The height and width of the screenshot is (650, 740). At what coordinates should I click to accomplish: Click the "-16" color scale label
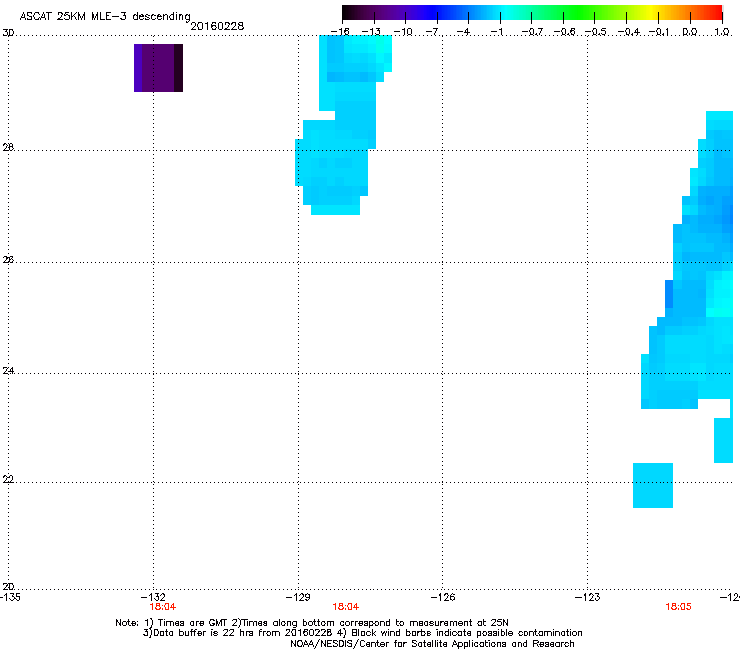[340, 32]
